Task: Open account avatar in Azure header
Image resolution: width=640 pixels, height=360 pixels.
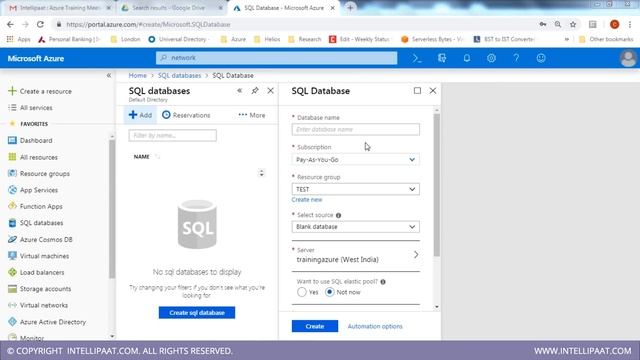Action: click(628, 58)
